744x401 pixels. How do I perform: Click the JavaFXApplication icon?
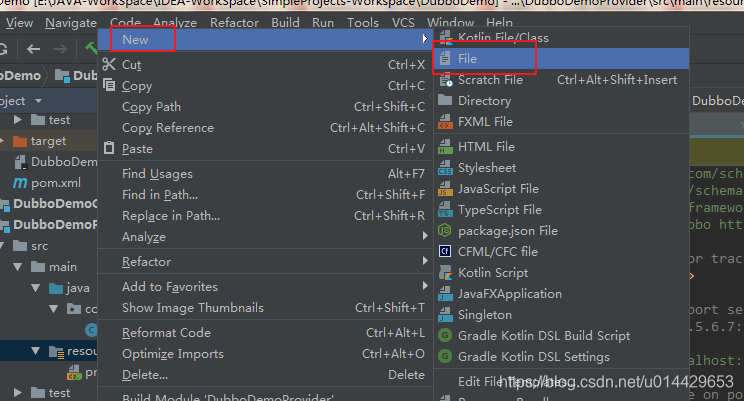(445, 294)
